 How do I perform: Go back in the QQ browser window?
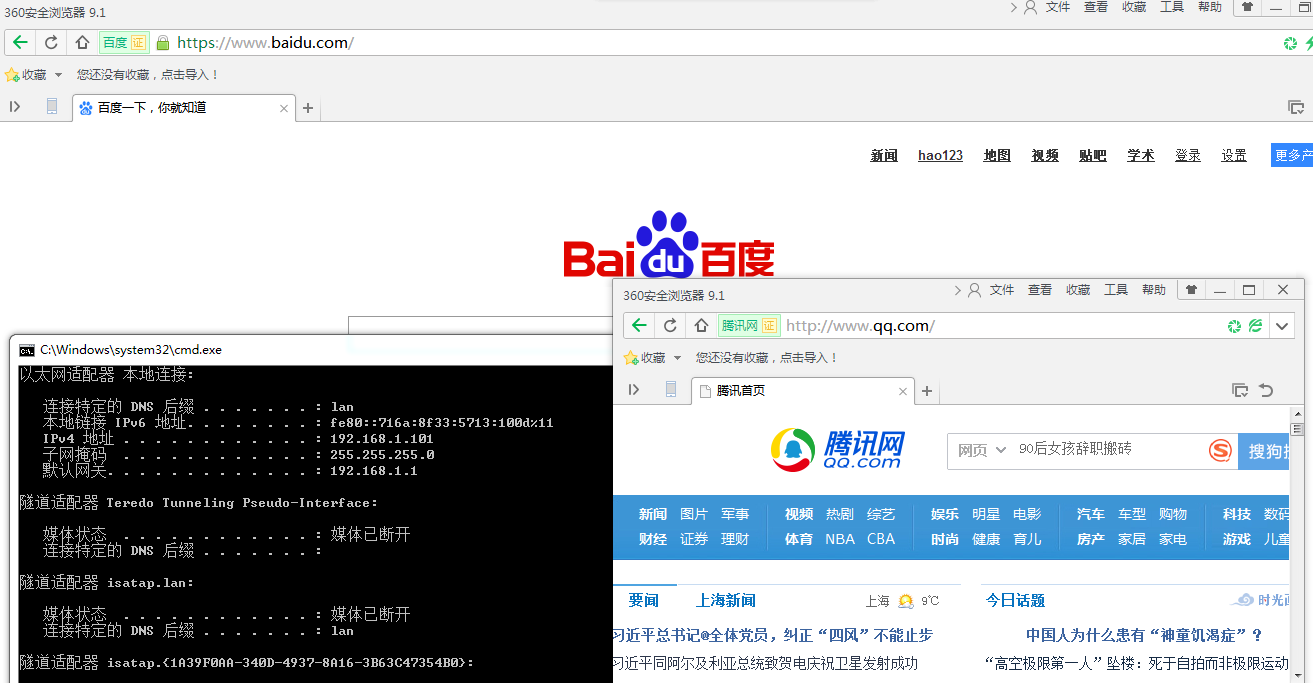coord(639,325)
